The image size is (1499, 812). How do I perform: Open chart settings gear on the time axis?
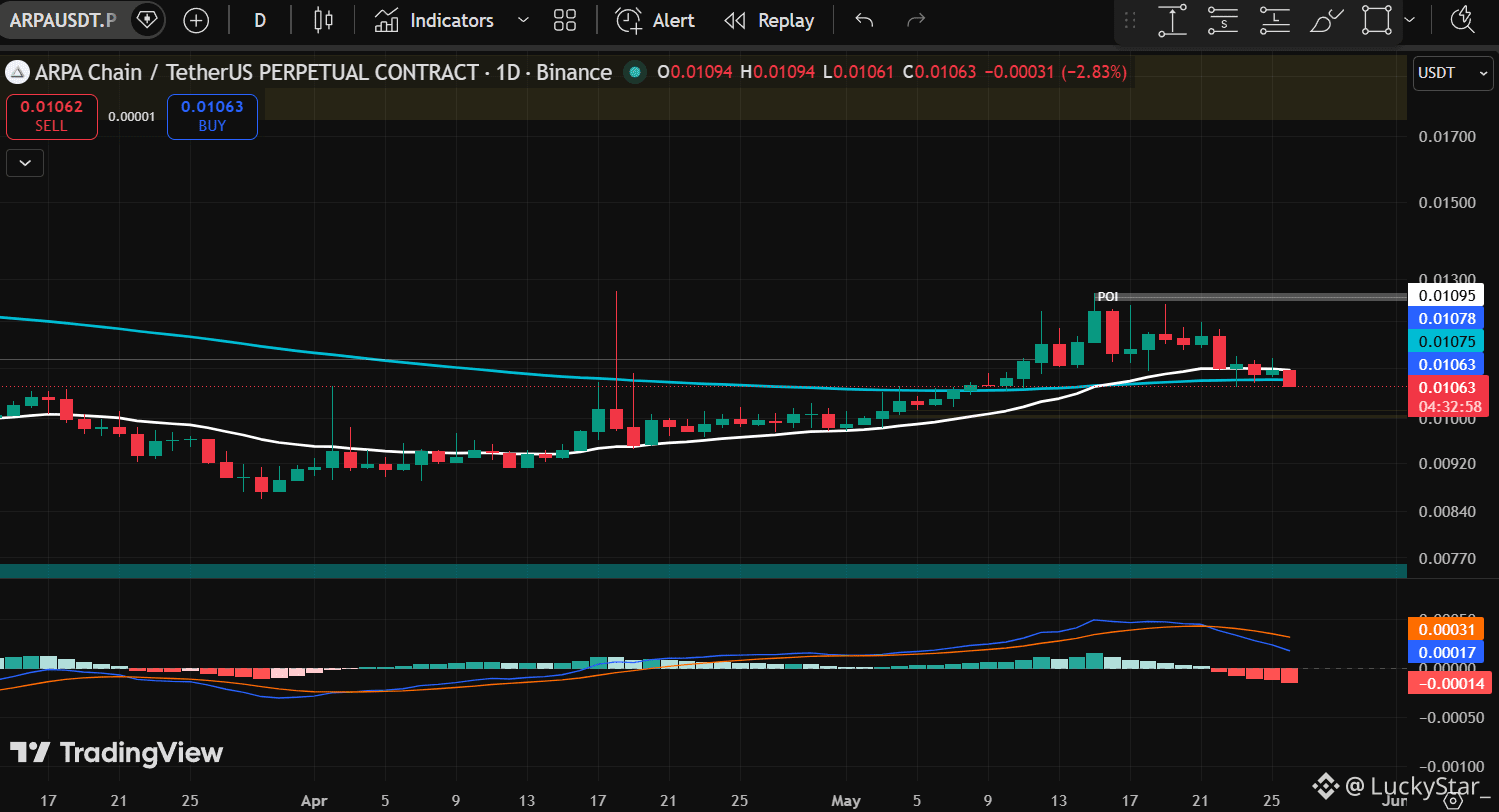(x=1453, y=800)
